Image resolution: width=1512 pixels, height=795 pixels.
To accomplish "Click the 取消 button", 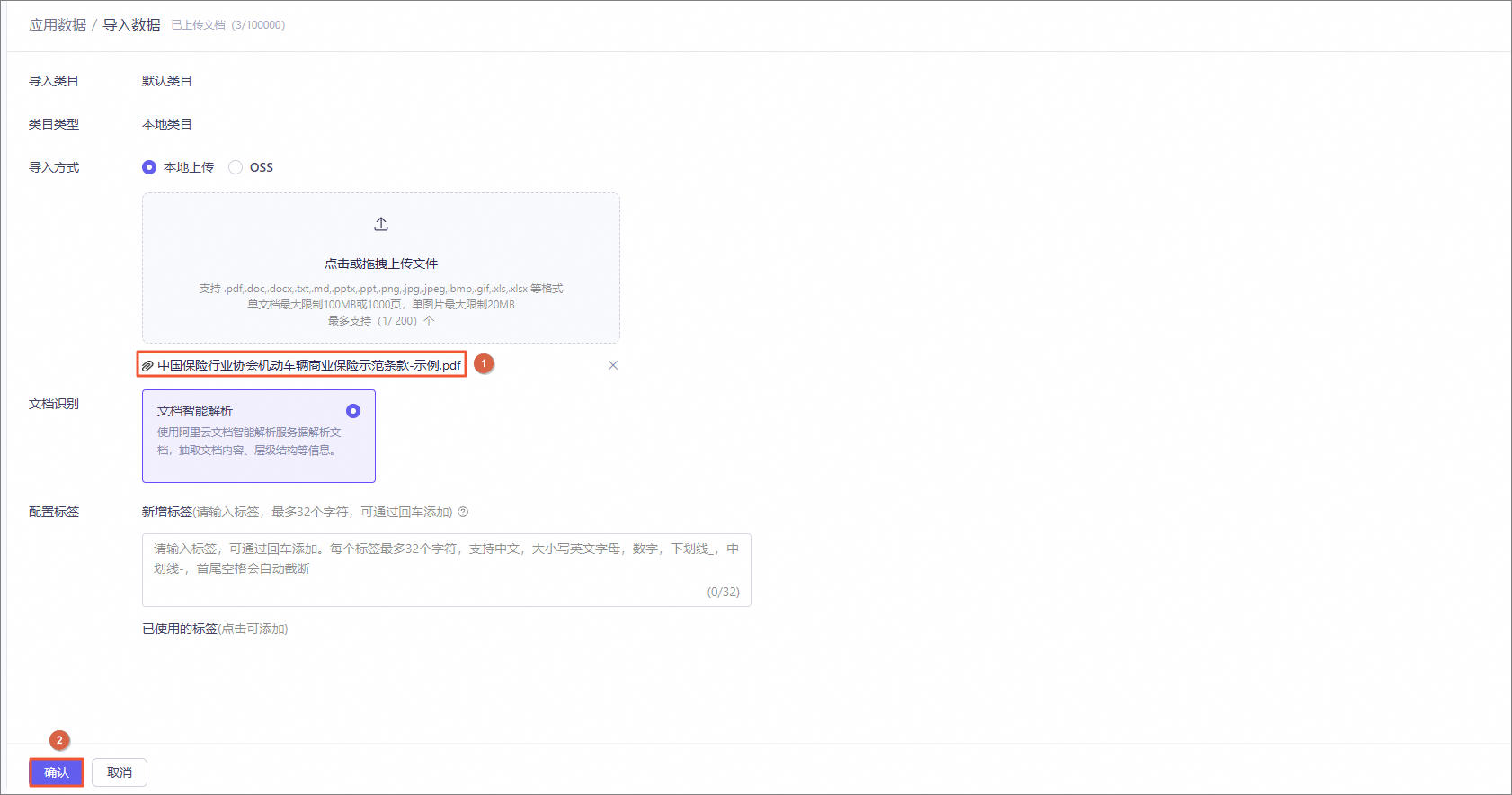I will click(120, 773).
